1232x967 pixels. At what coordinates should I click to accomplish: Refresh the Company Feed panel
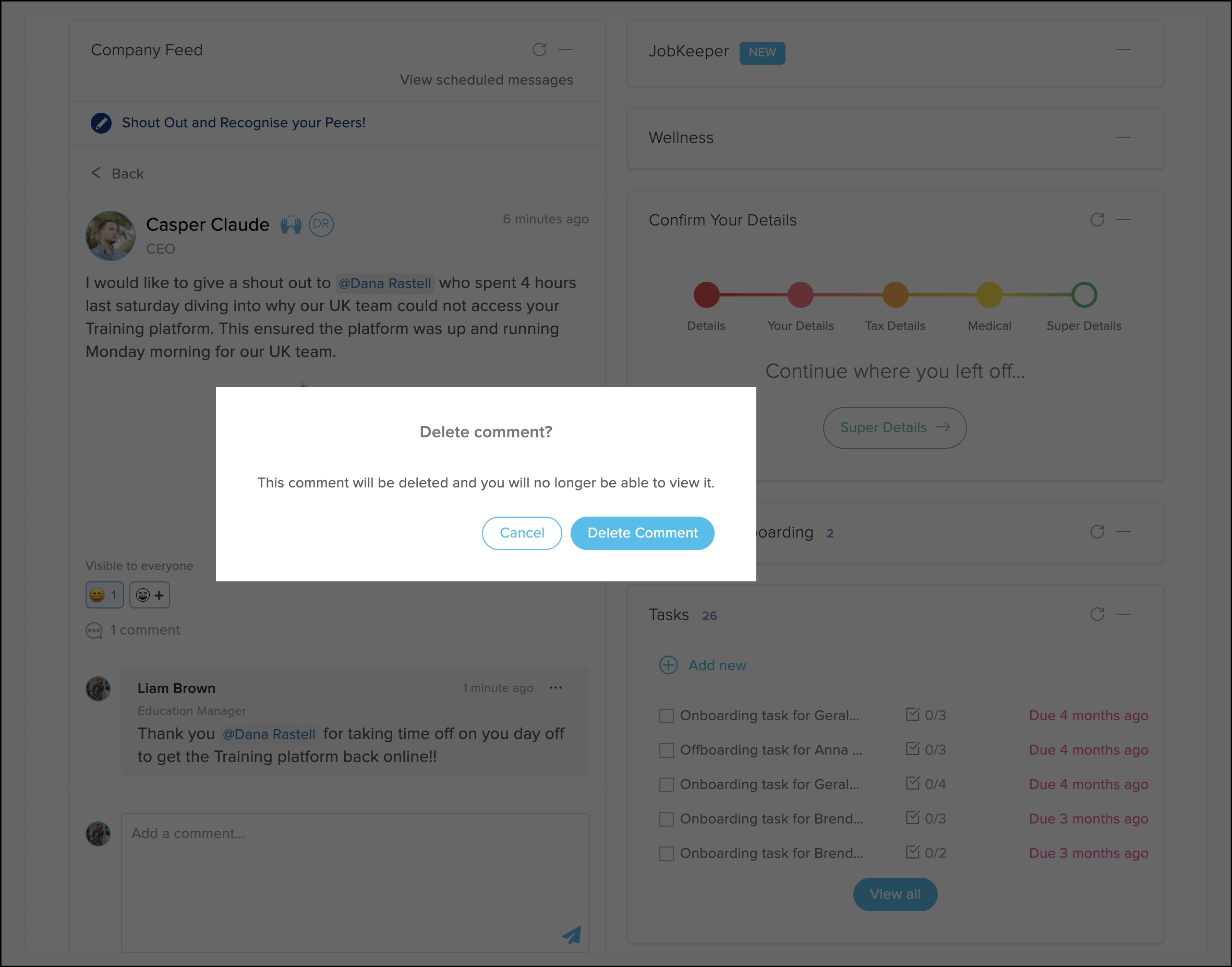539,50
